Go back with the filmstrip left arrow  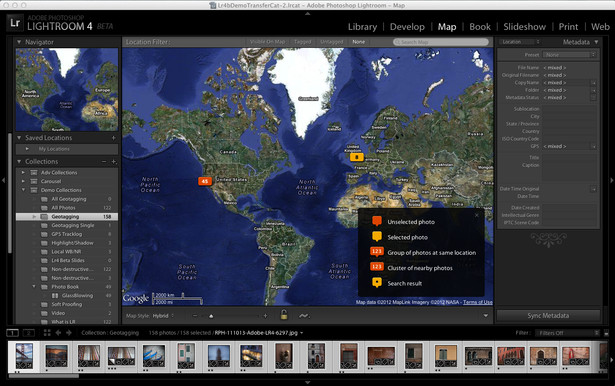point(58,333)
